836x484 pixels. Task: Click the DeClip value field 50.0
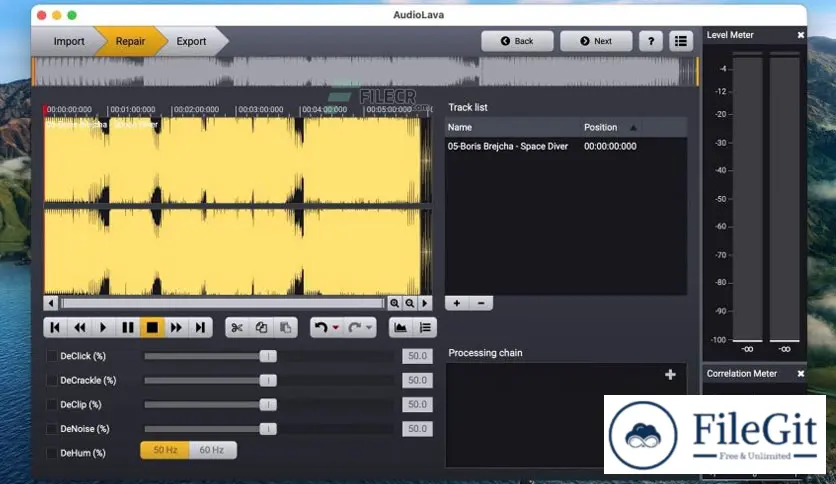[x=417, y=405]
